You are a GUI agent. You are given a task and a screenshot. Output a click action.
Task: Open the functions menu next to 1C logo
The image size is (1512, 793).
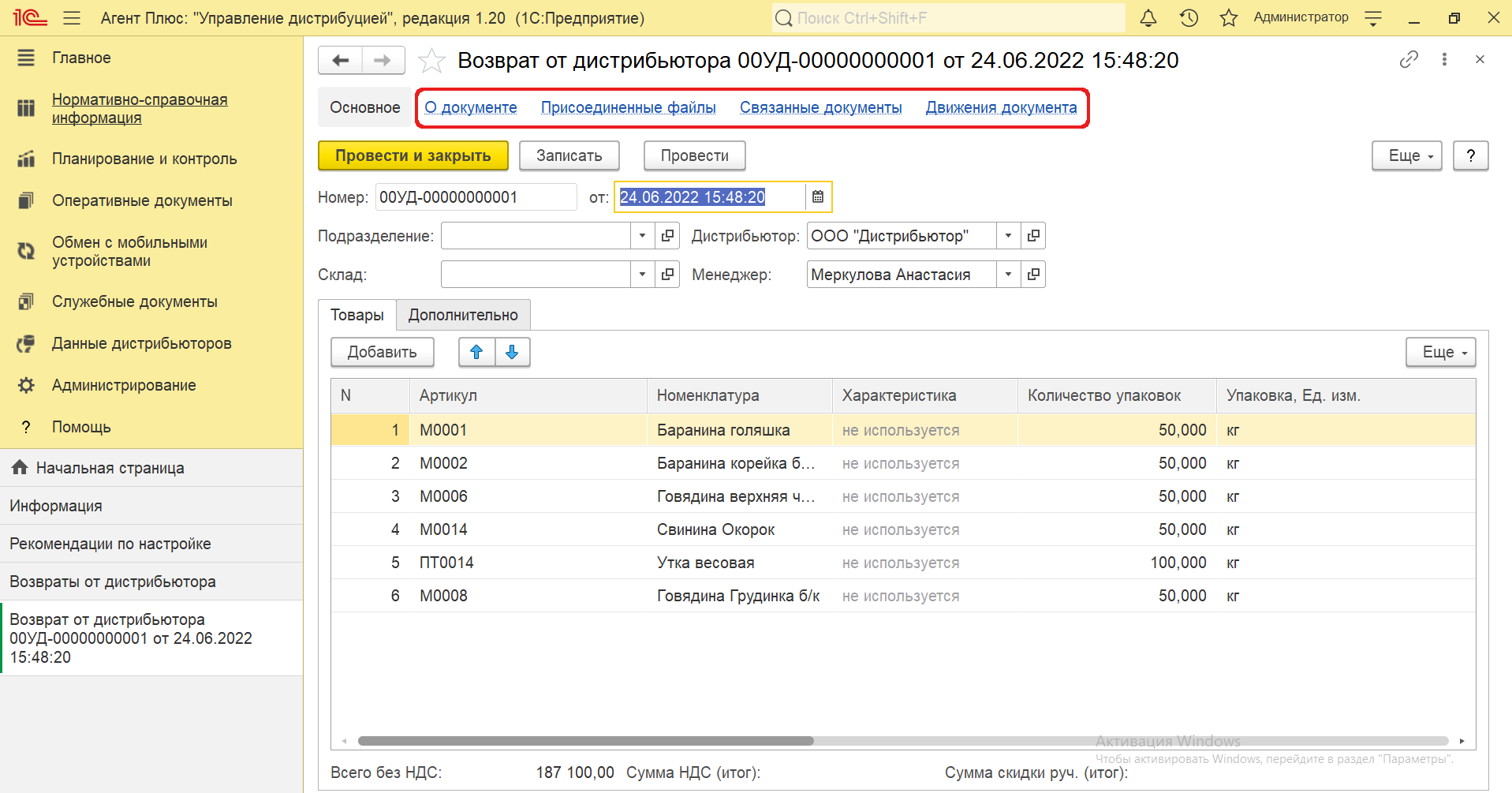(72, 17)
